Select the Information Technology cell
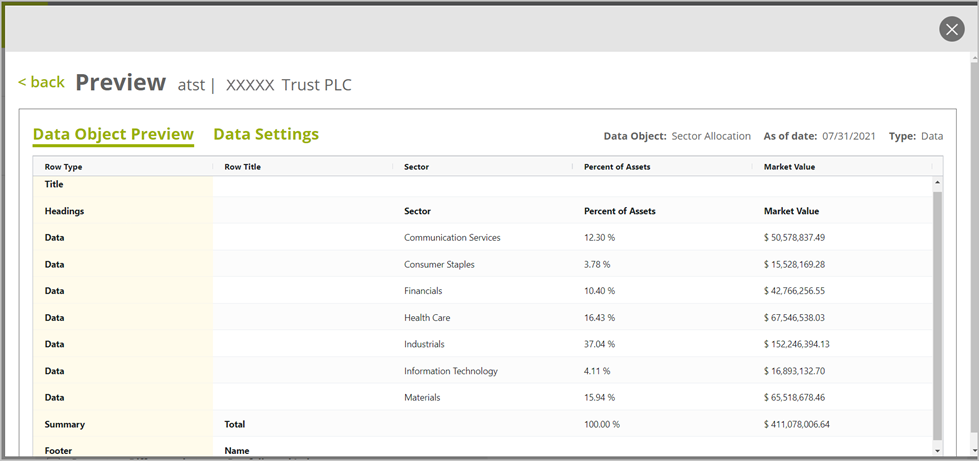The height and width of the screenshot is (462, 979). 451,371
